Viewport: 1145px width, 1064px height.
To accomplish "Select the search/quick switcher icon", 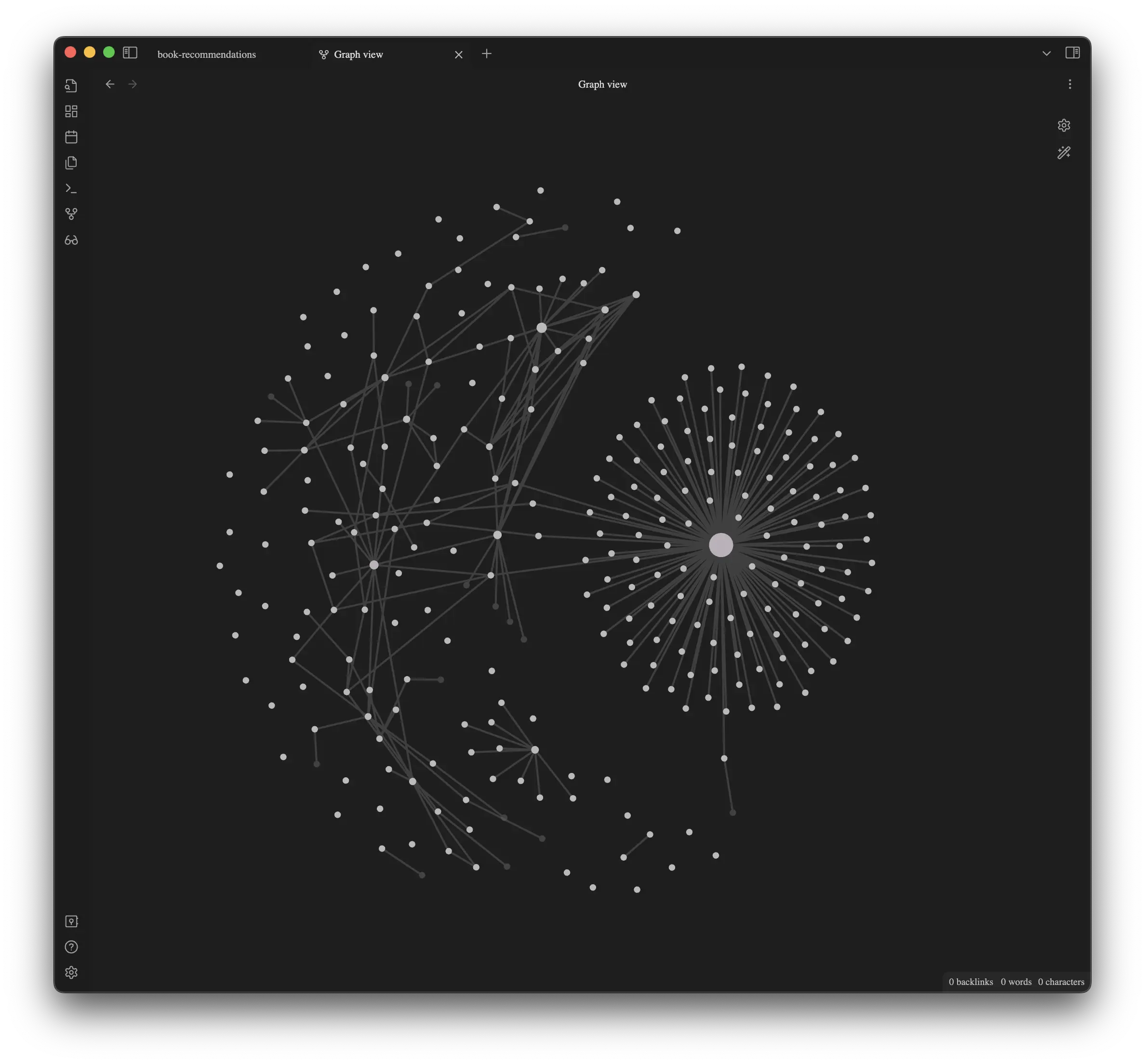I will tap(71, 85).
